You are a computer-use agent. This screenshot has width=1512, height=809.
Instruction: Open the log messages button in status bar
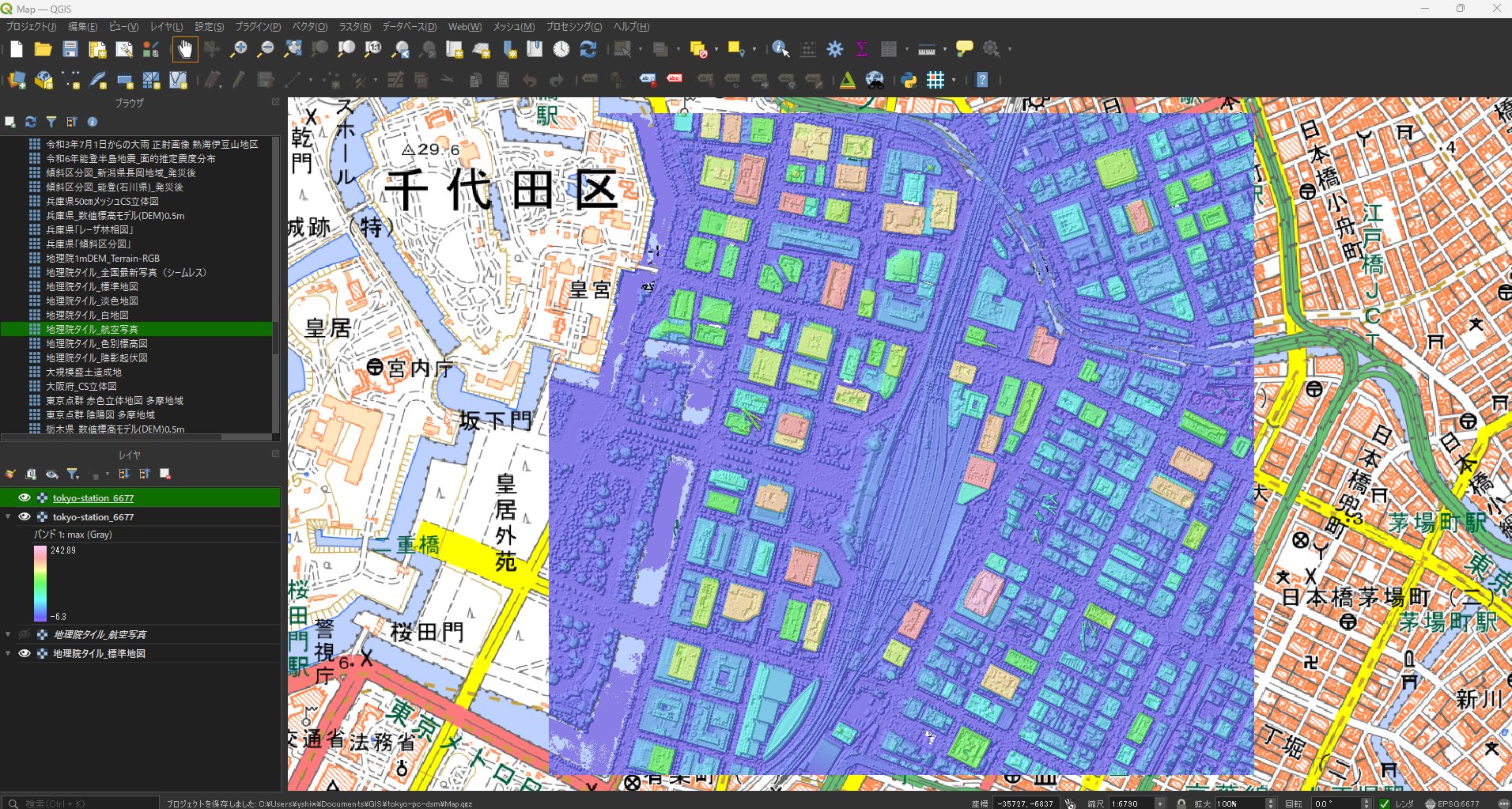1503,803
